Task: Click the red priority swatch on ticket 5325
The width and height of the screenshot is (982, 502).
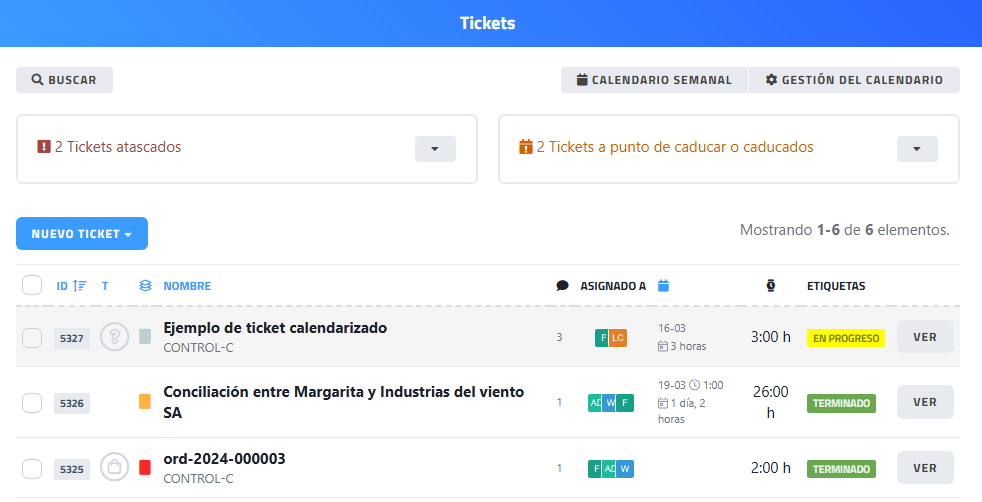Action: (x=145, y=467)
